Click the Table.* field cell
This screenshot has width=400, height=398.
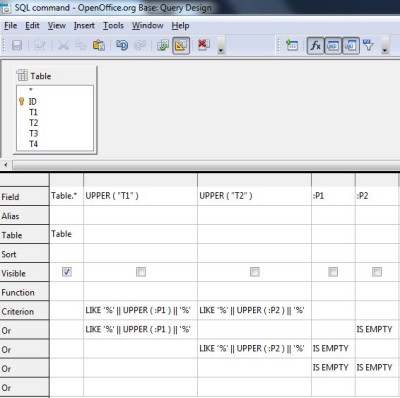tap(66, 196)
